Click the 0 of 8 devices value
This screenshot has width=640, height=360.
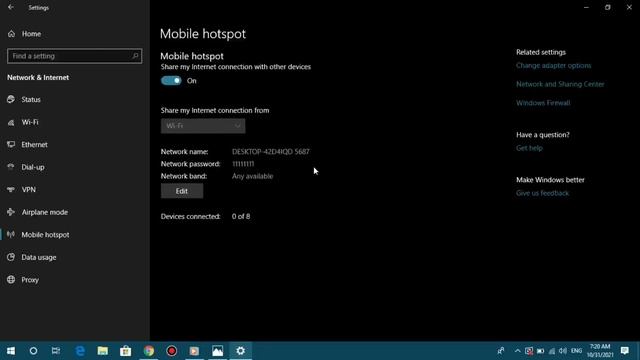(241, 216)
